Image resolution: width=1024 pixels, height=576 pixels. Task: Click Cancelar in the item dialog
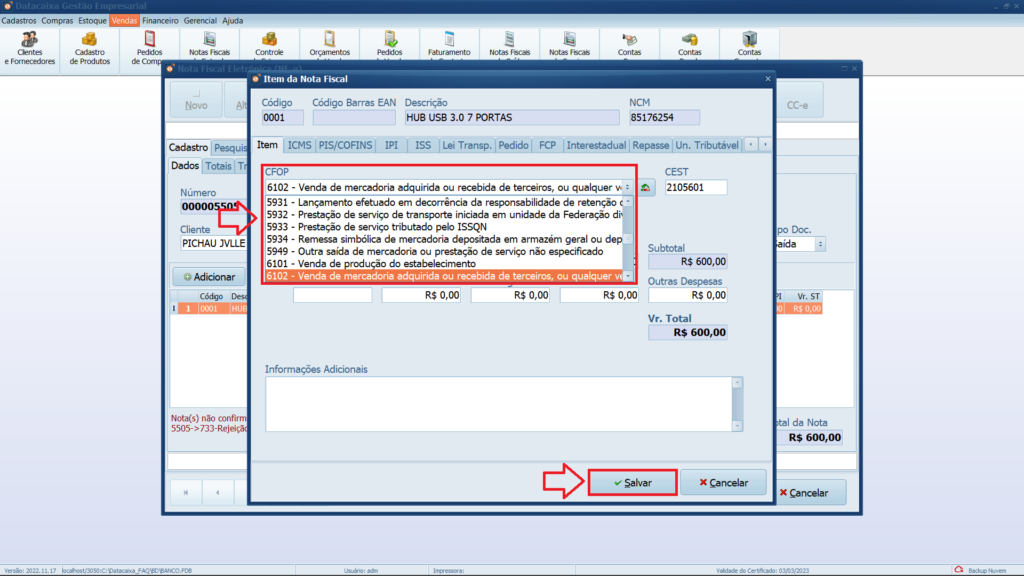722,483
